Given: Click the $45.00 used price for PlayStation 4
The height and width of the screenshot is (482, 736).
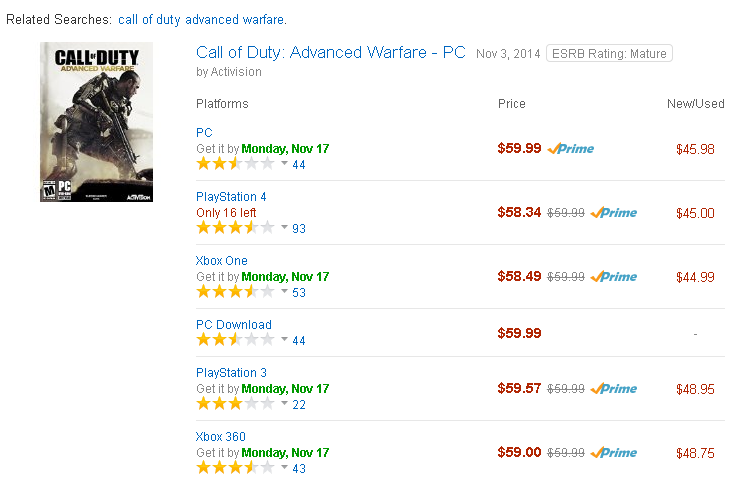Looking at the screenshot, I should (695, 214).
